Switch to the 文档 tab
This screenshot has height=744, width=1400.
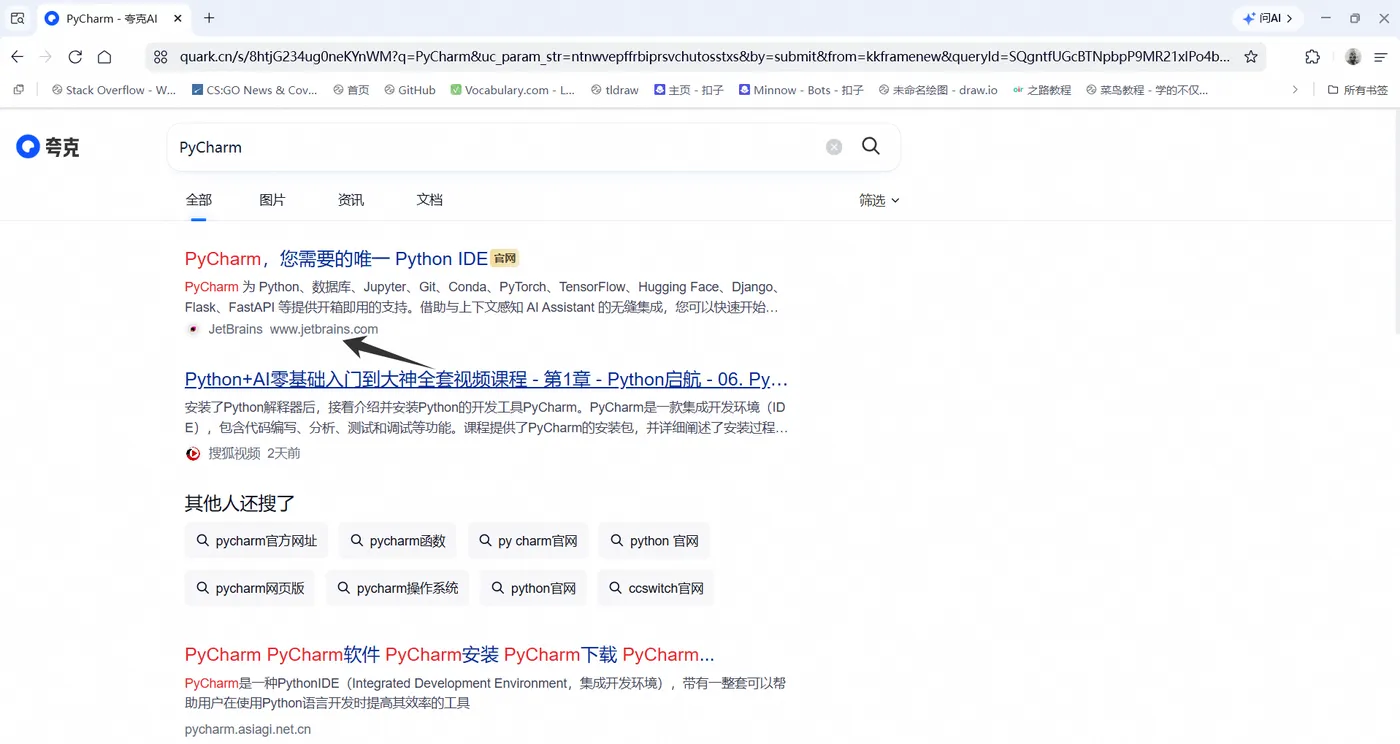coord(429,200)
